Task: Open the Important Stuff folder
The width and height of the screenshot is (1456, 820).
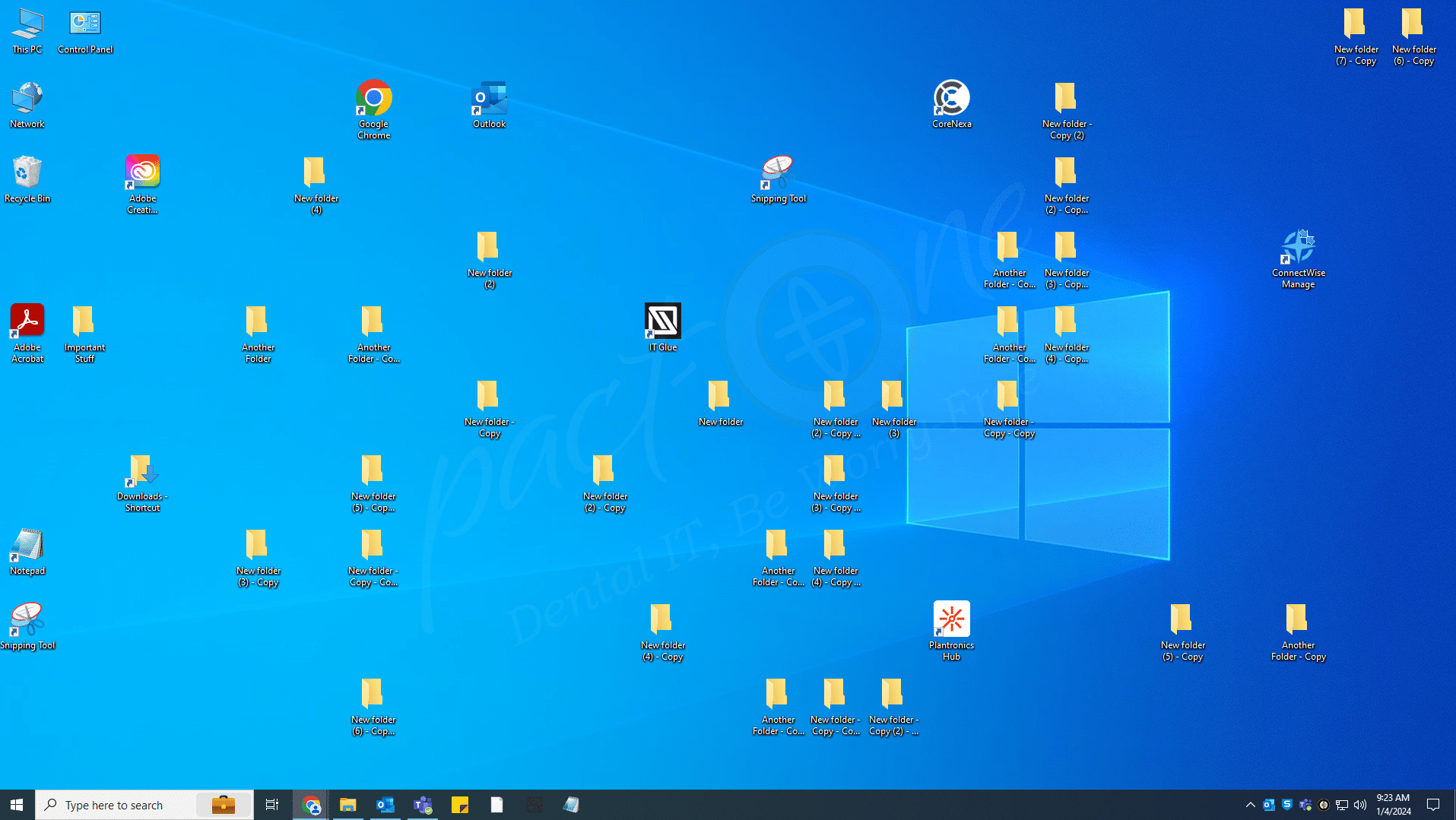Action: tap(84, 321)
